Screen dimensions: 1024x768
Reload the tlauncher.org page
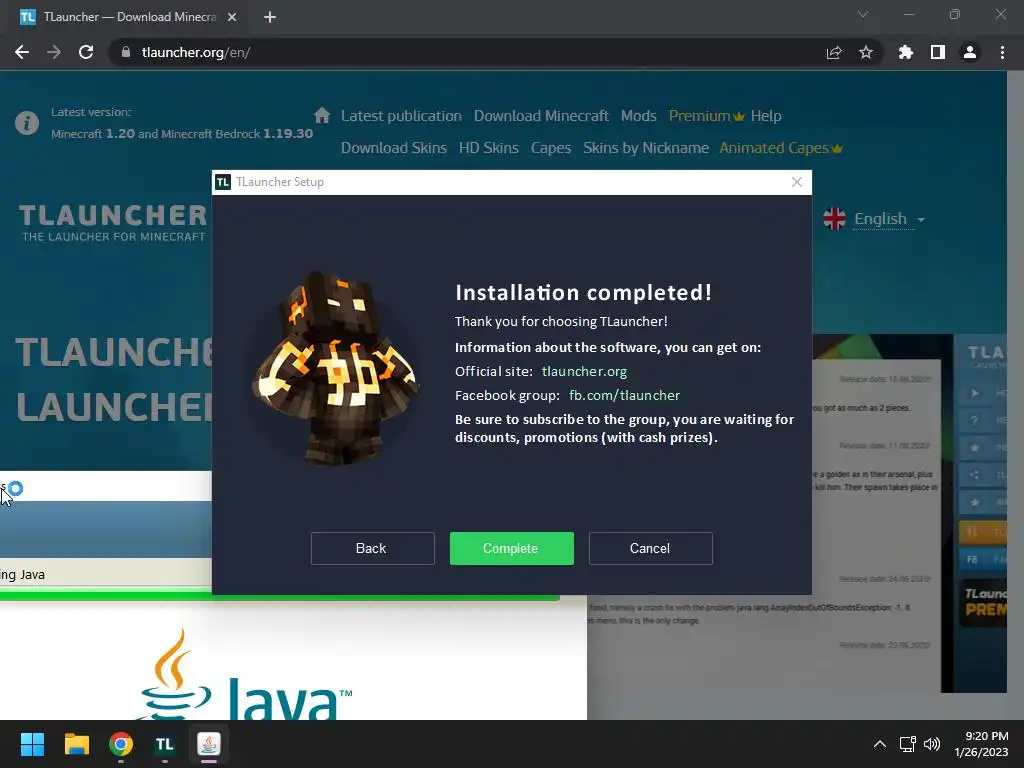[86, 52]
